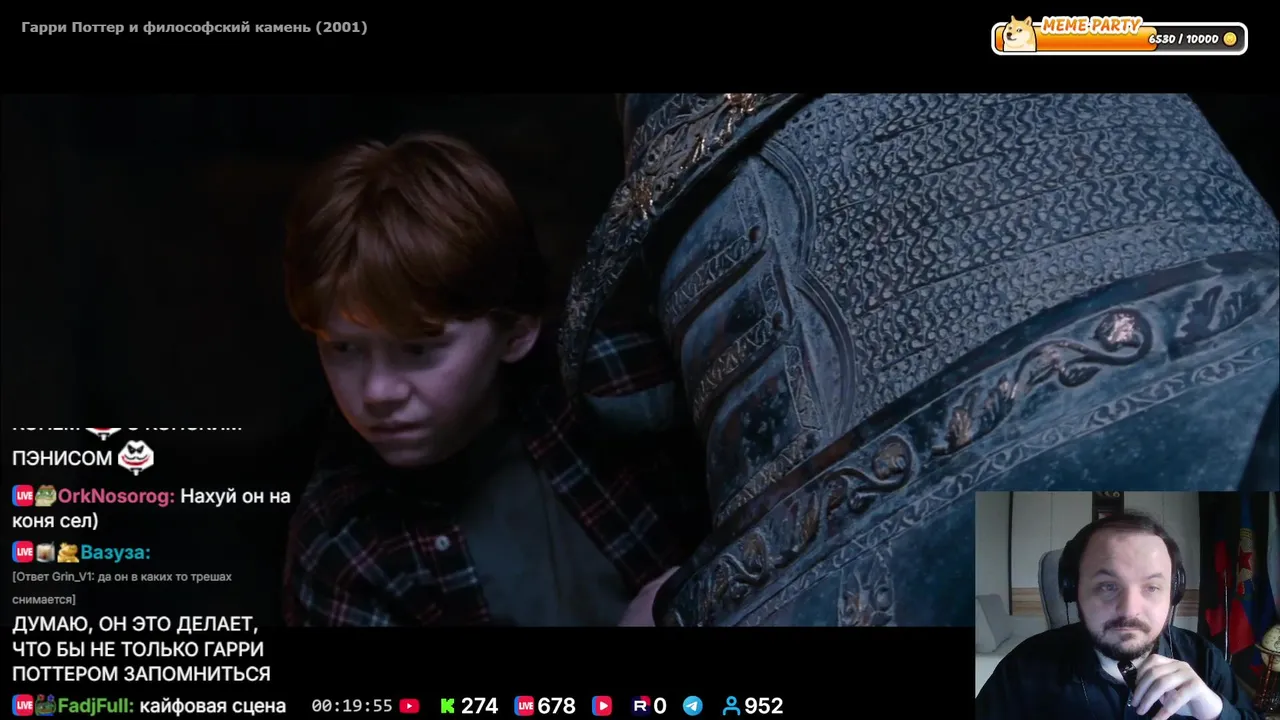Click the Rutube R icon next to 0
The height and width of the screenshot is (720, 1280).
tap(640, 706)
